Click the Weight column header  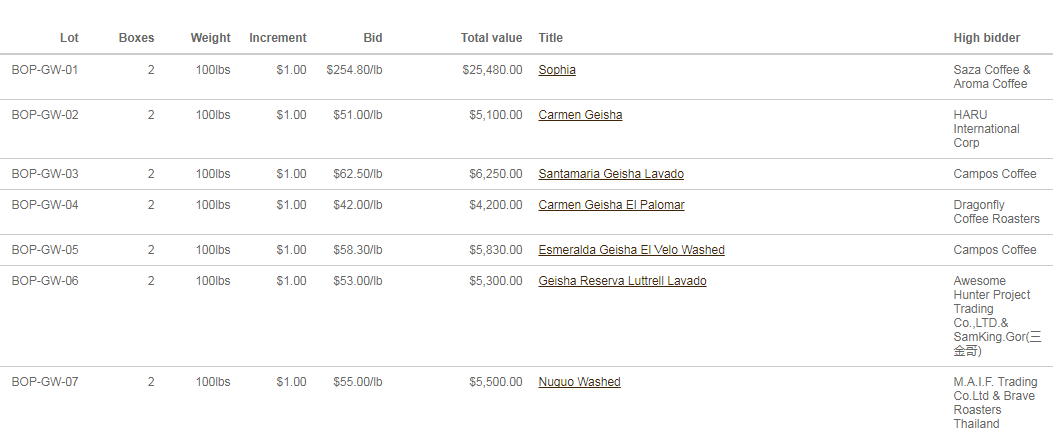(210, 38)
